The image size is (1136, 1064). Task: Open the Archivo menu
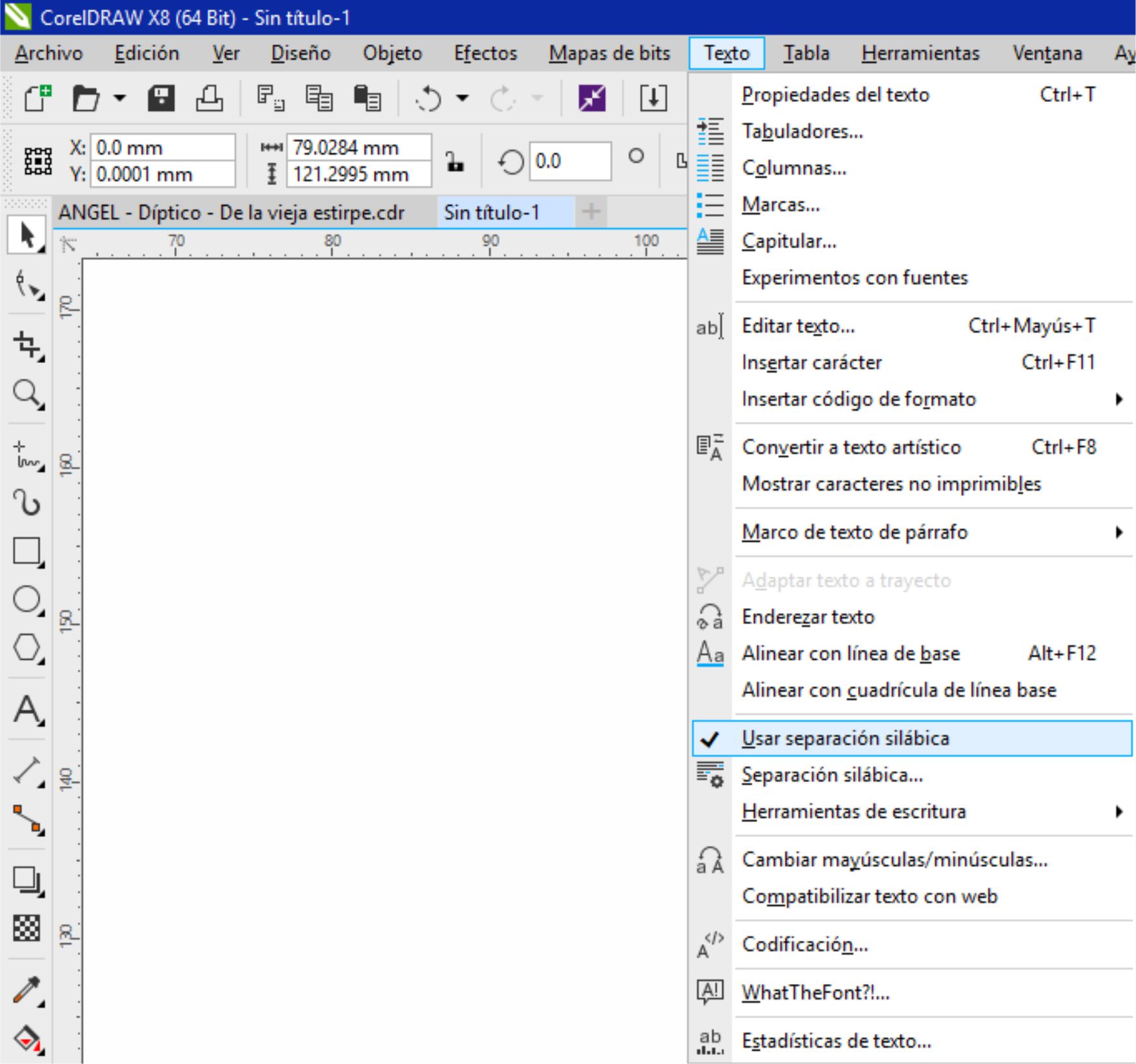pyautogui.click(x=49, y=53)
